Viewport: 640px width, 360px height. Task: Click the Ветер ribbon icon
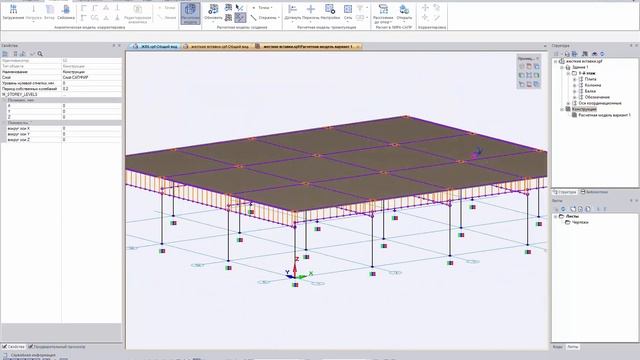point(49,12)
